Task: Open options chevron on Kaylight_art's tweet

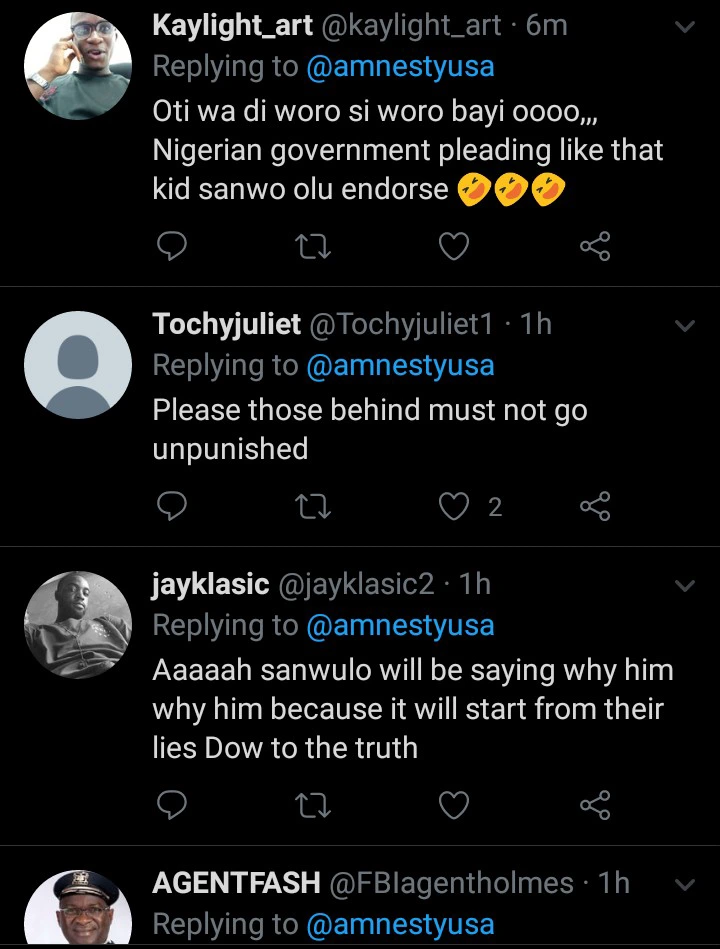Action: tap(685, 28)
